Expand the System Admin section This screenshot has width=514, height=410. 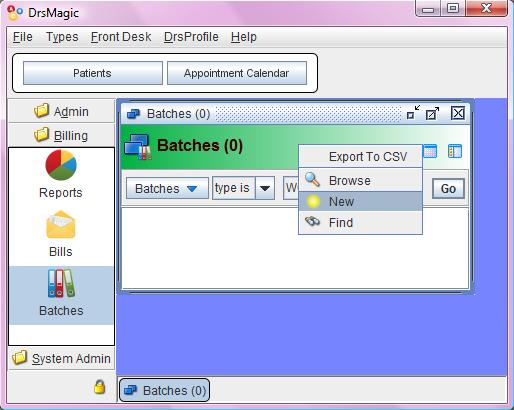click(61, 358)
